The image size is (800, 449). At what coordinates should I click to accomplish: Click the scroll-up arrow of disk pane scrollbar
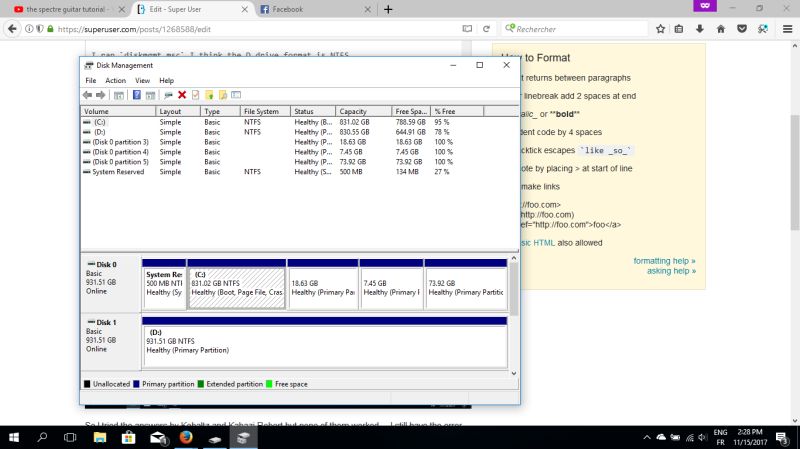(x=514, y=259)
